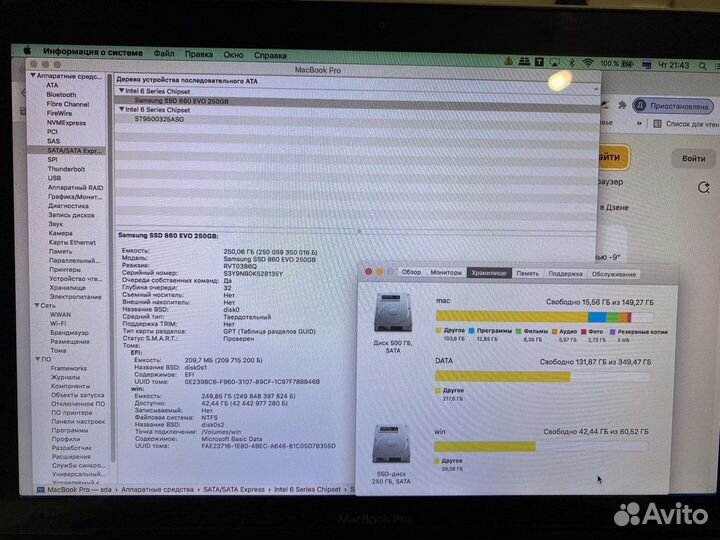This screenshot has width=720, height=540.
Task: Select Камера in the sidebar
Action: click(60, 233)
